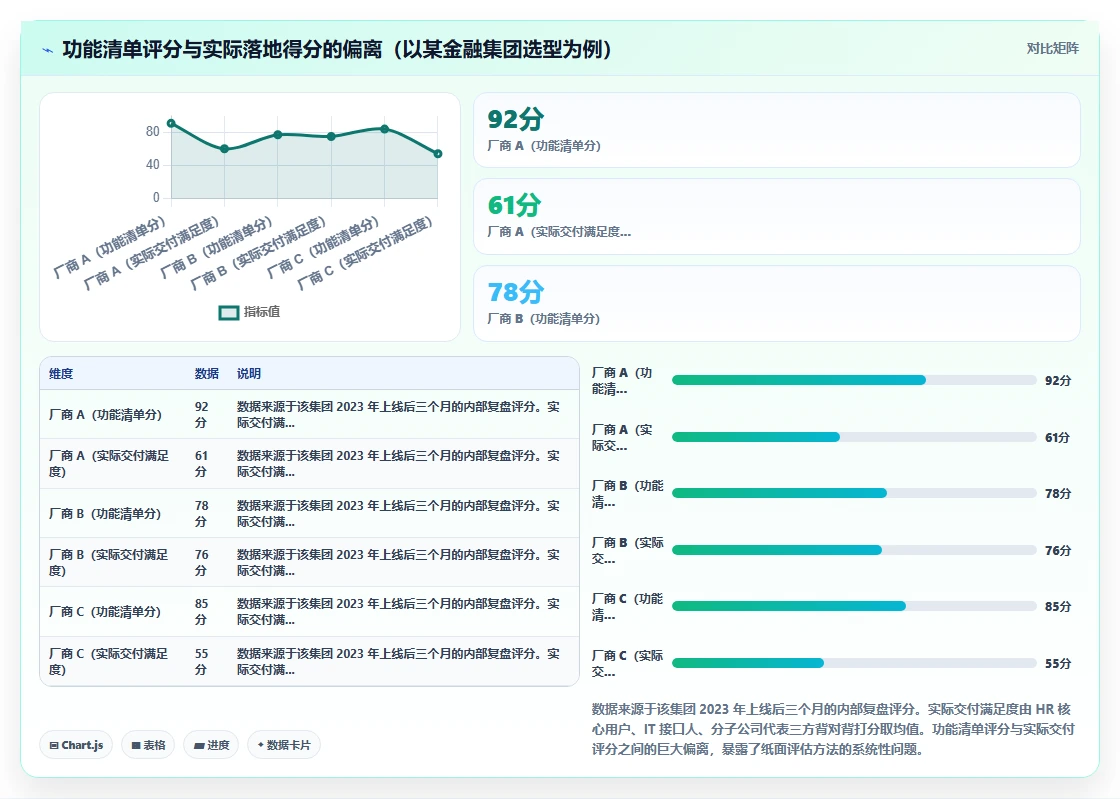Viewport: 1120px width, 799px height.
Task: Click the 55分 progress bar
Action: click(x=854, y=663)
